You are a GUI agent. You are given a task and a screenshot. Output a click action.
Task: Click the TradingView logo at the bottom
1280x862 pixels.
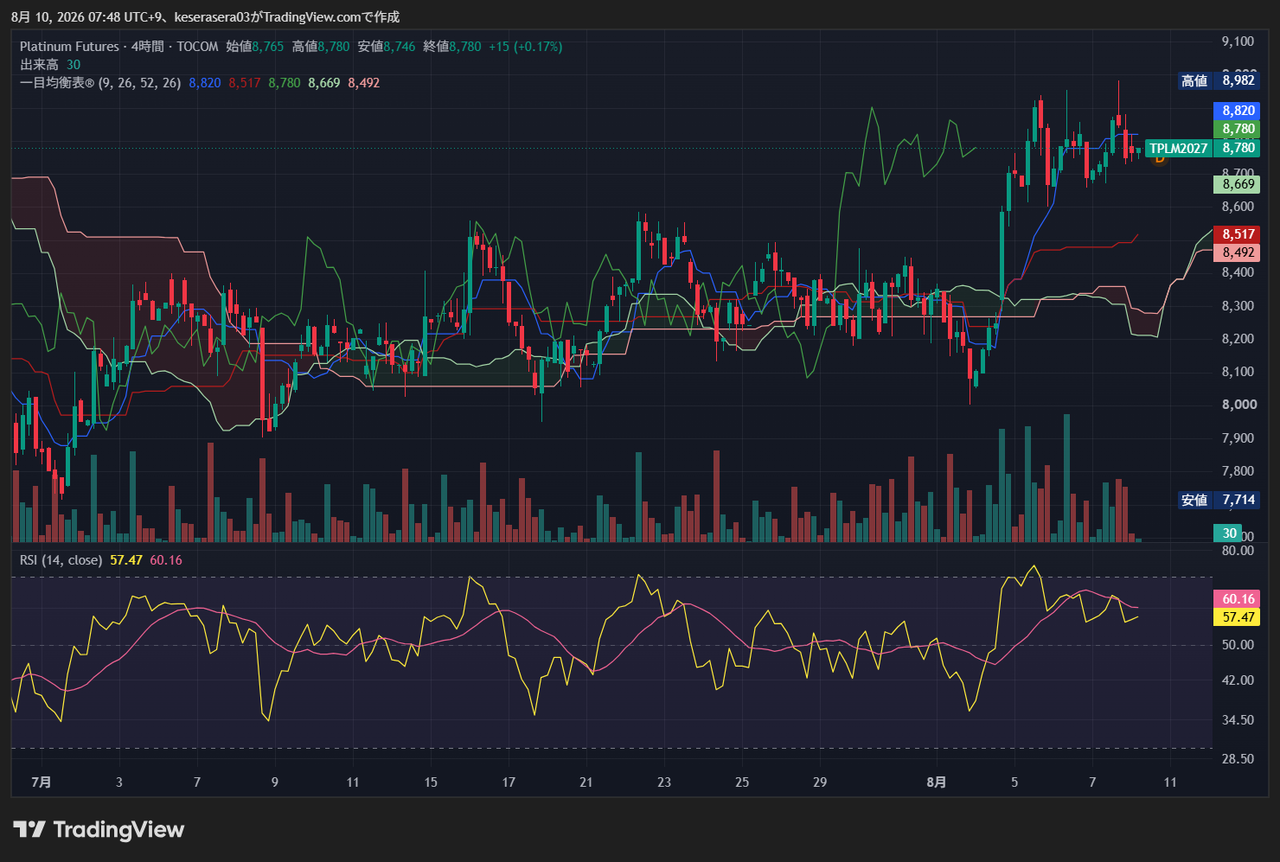click(99, 830)
